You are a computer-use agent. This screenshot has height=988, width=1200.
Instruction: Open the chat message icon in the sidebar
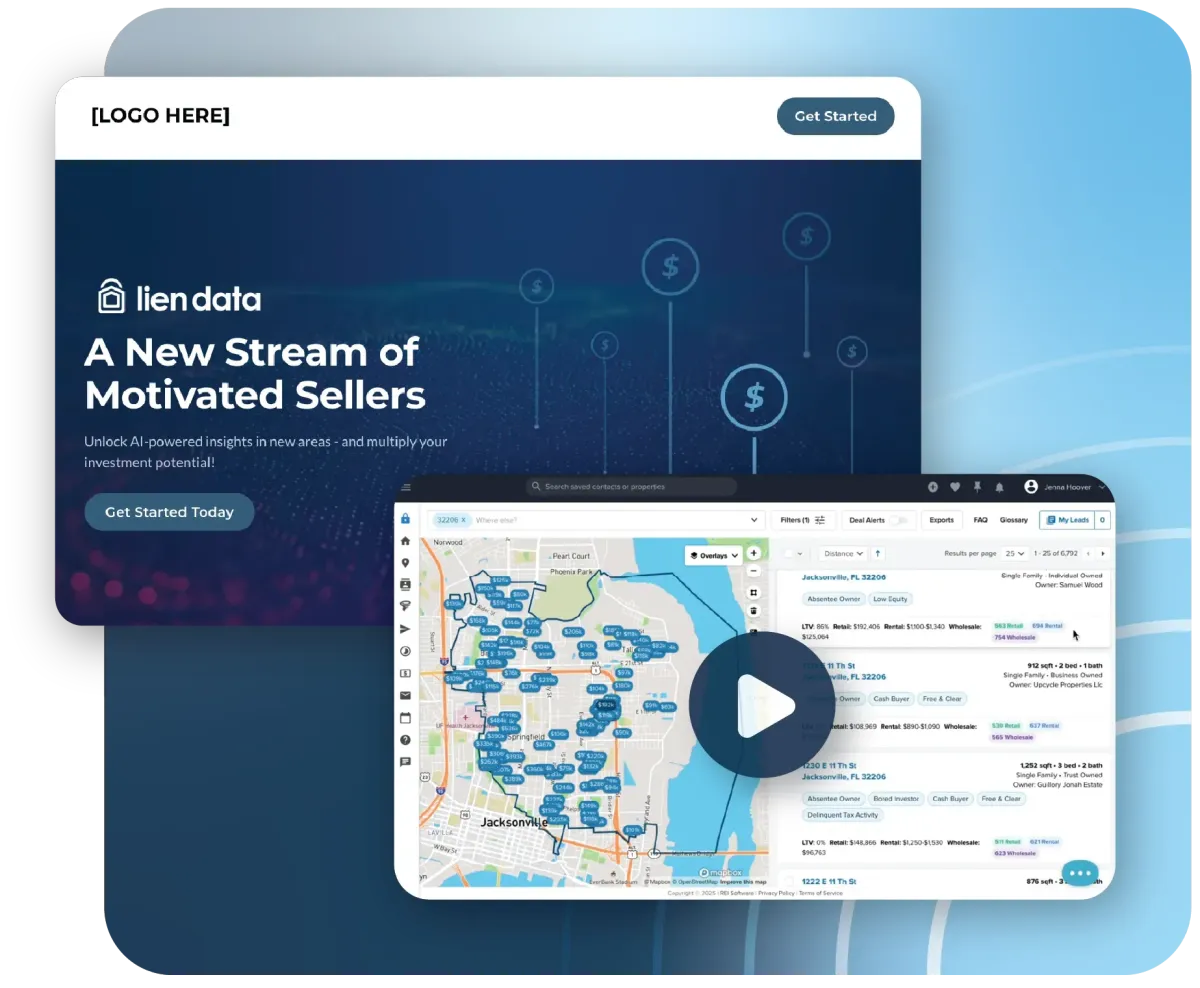pos(405,762)
